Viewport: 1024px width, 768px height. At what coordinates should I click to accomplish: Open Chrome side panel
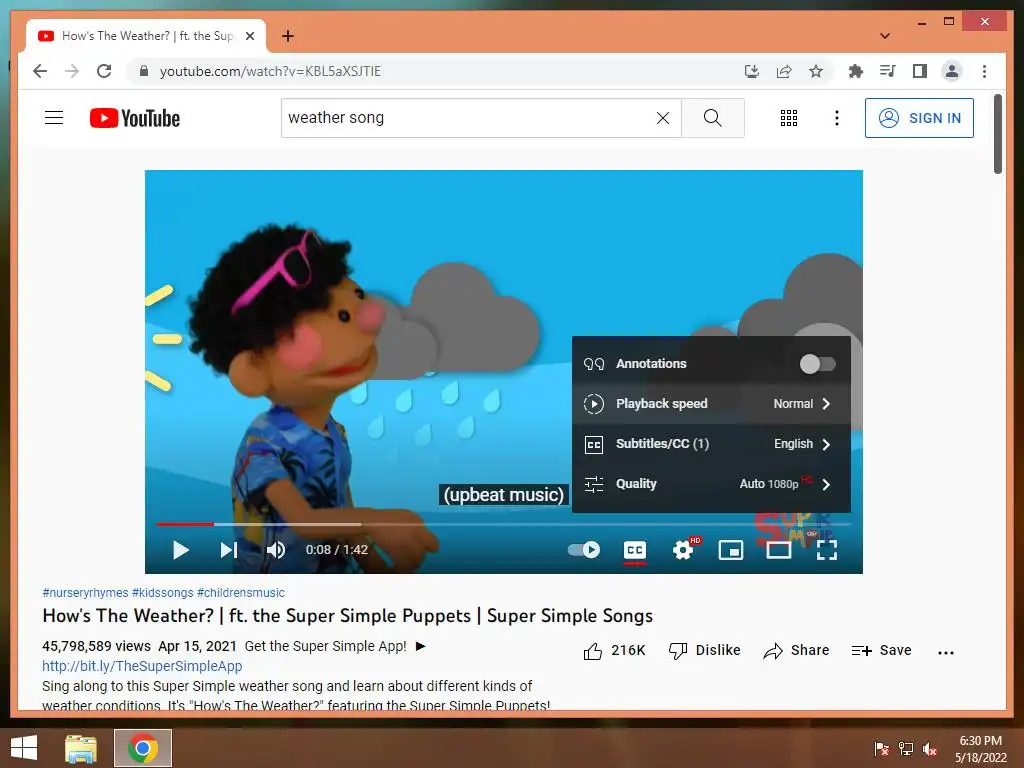(920, 71)
